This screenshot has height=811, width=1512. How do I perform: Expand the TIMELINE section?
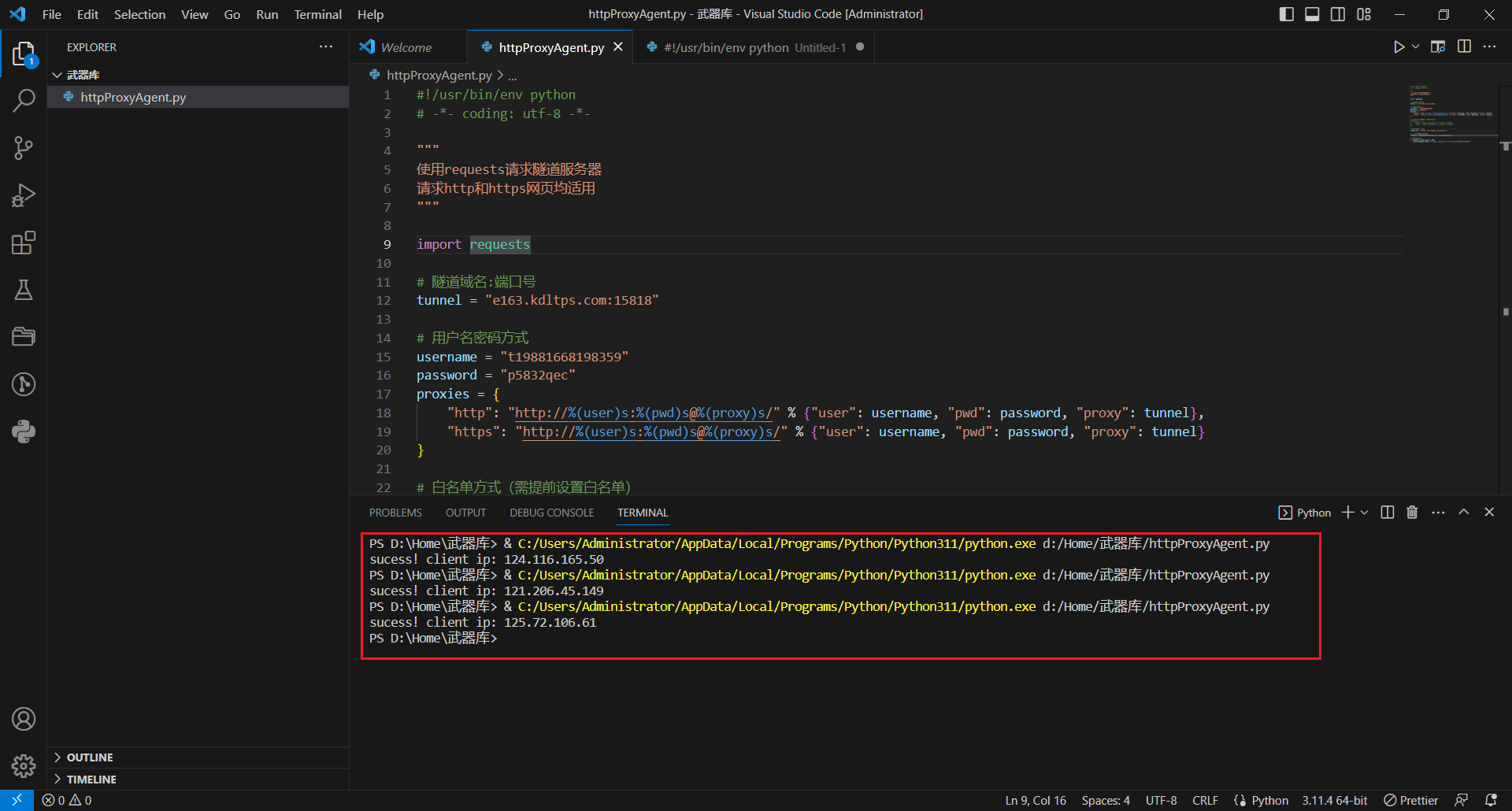[x=91, y=780]
